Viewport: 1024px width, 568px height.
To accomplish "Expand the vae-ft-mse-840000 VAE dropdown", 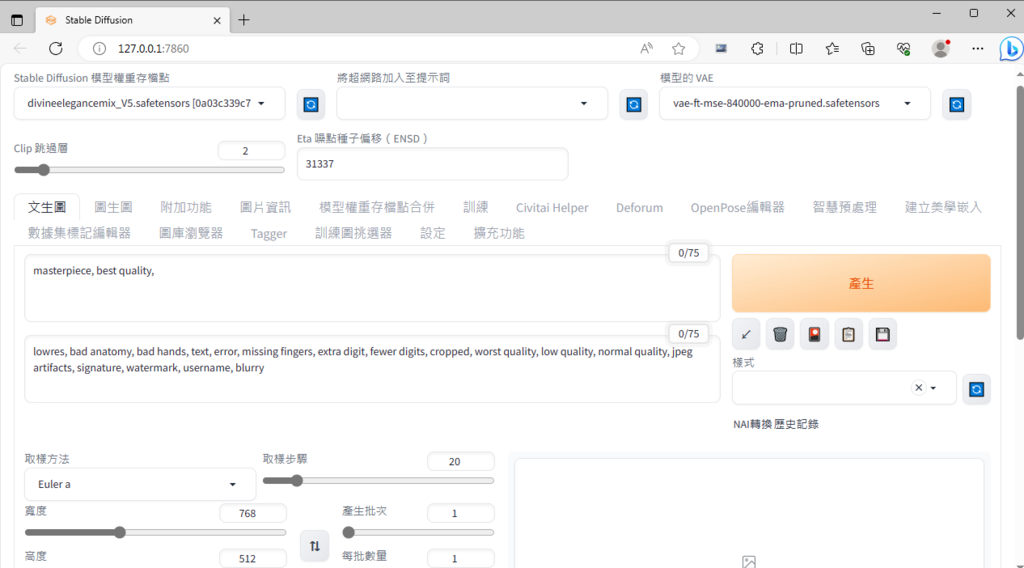I will [x=795, y=103].
